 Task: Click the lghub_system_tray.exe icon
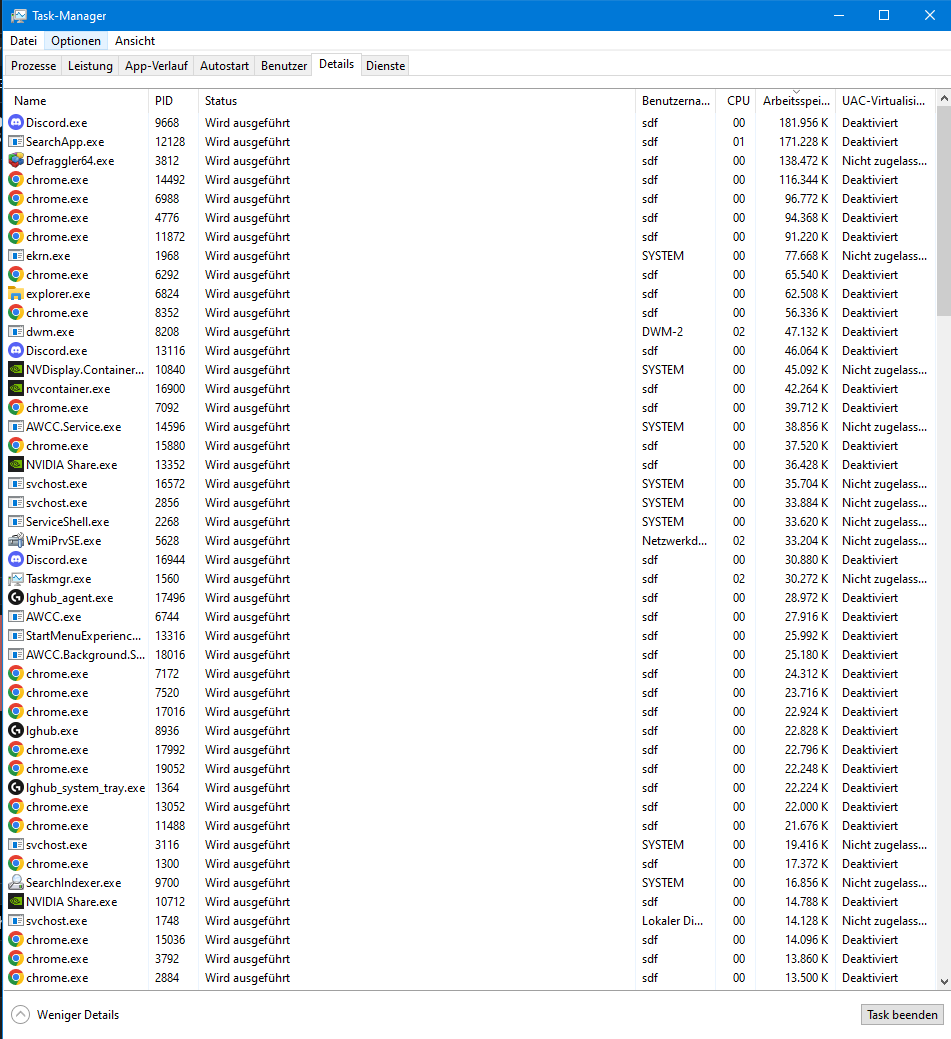point(16,788)
